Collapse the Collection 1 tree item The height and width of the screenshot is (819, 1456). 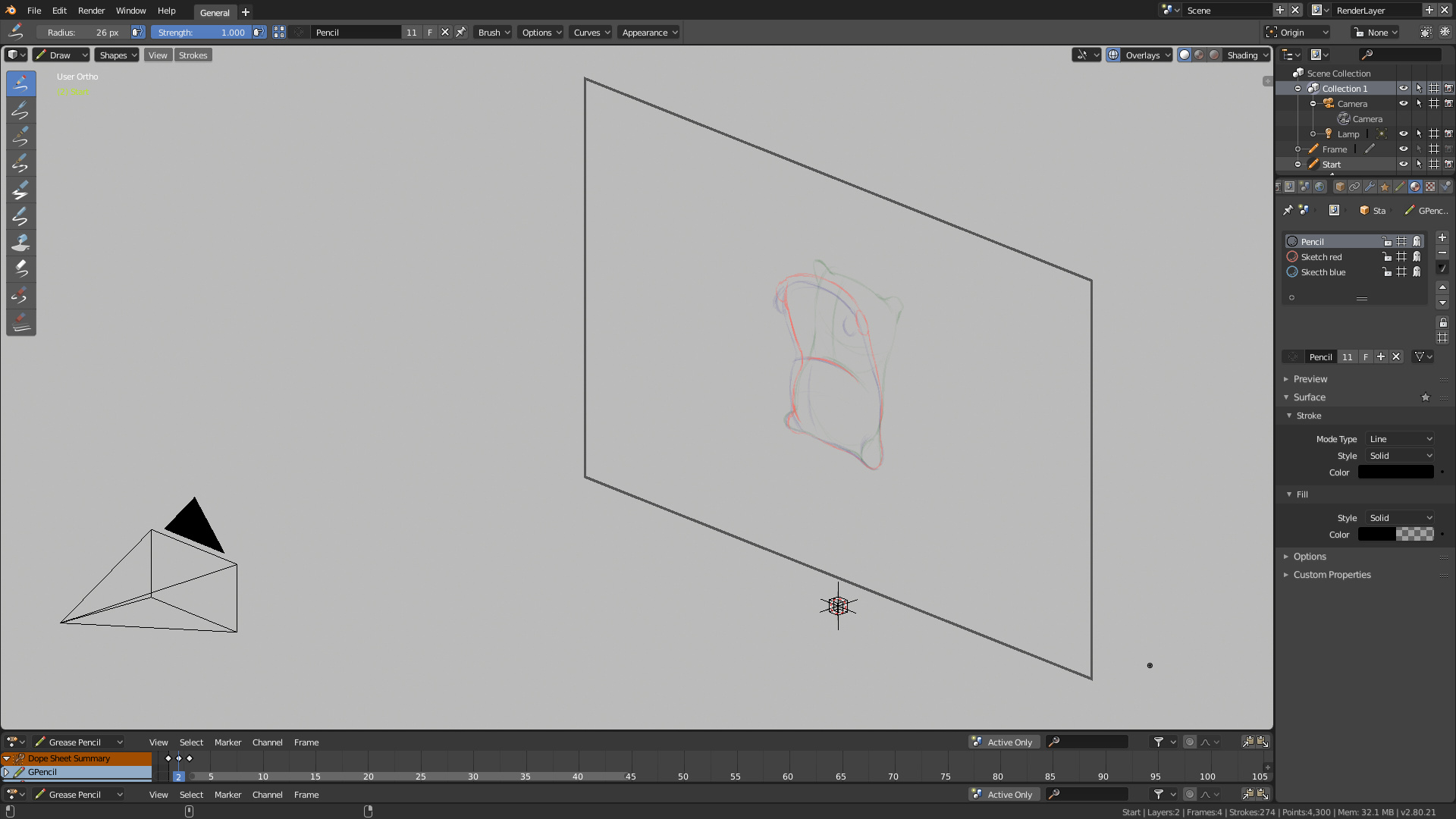point(1298,88)
